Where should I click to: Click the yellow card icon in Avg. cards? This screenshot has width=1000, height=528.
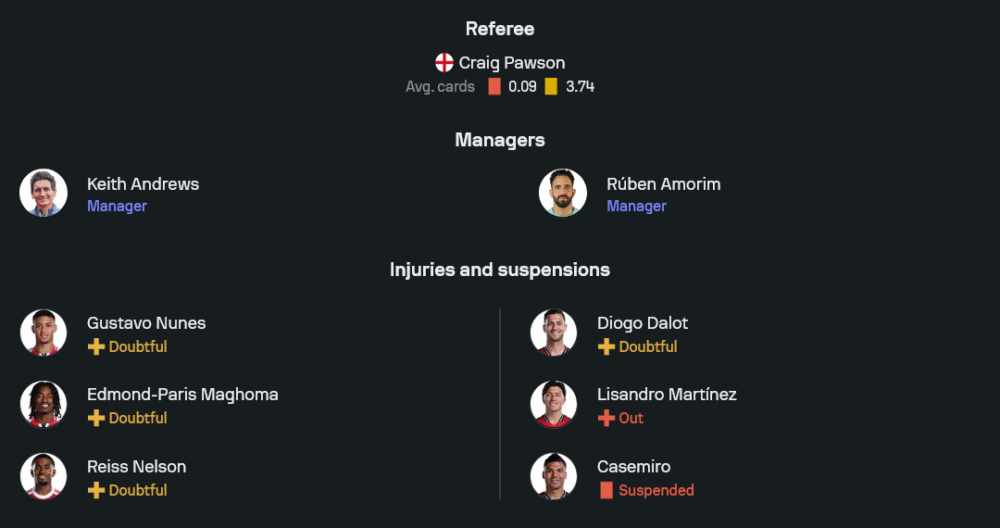click(551, 86)
